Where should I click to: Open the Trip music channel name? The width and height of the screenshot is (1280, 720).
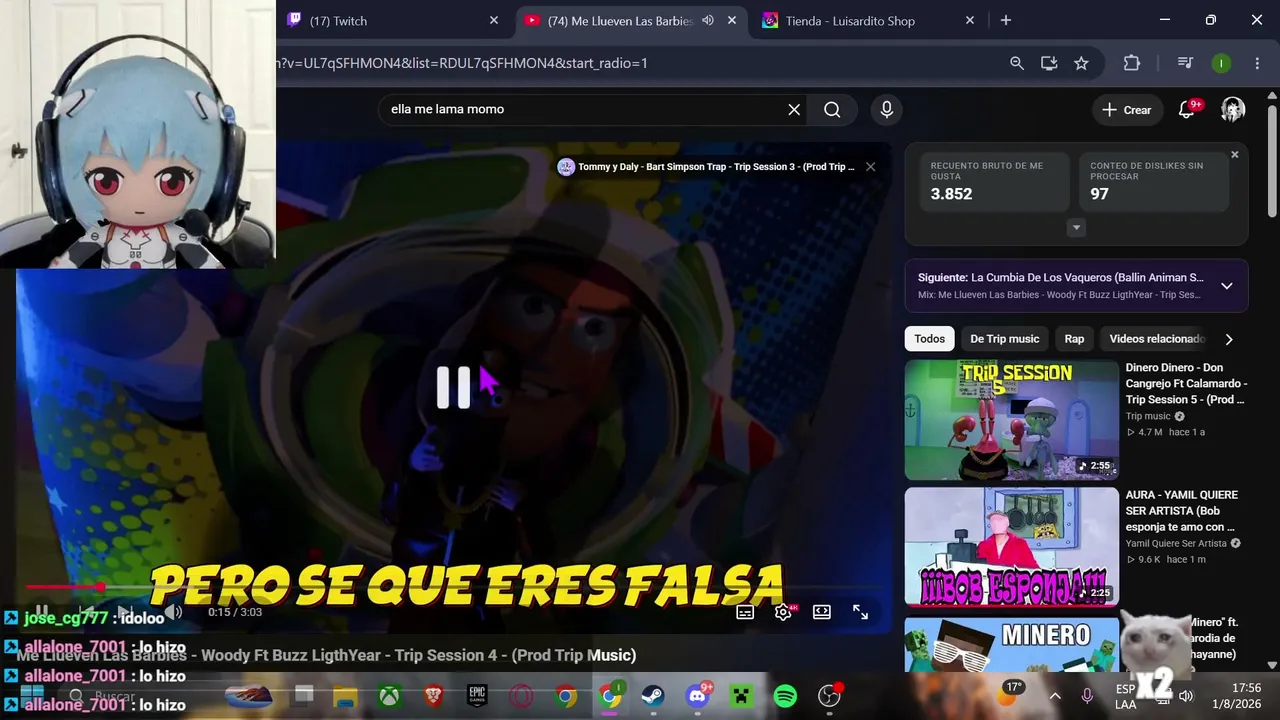1148,416
